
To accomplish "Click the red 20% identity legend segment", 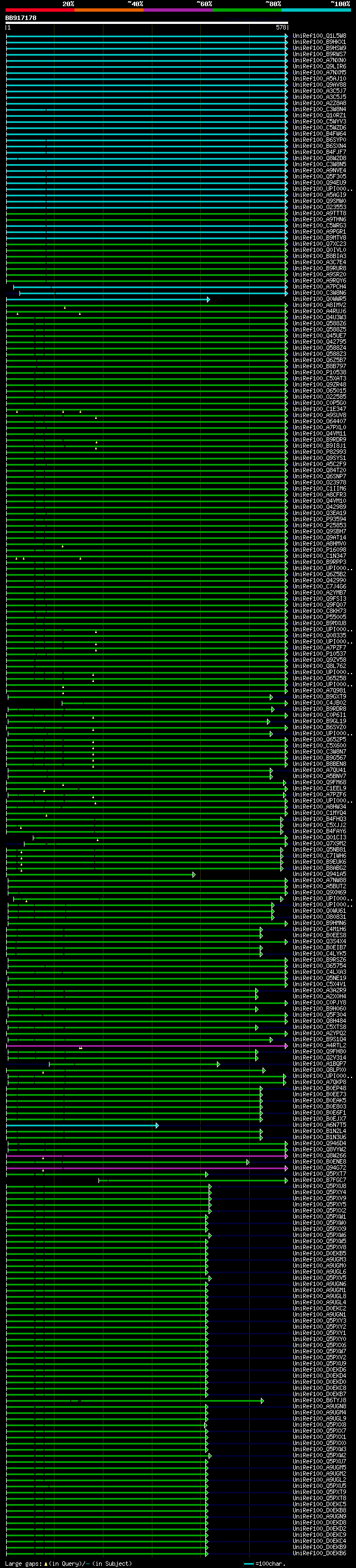I will 40,10.
